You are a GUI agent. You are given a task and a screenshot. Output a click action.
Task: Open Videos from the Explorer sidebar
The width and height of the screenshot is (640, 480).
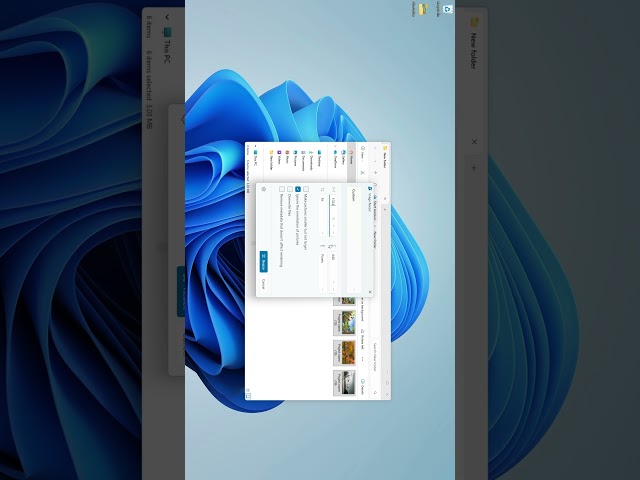pyautogui.click(x=279, y=157)
